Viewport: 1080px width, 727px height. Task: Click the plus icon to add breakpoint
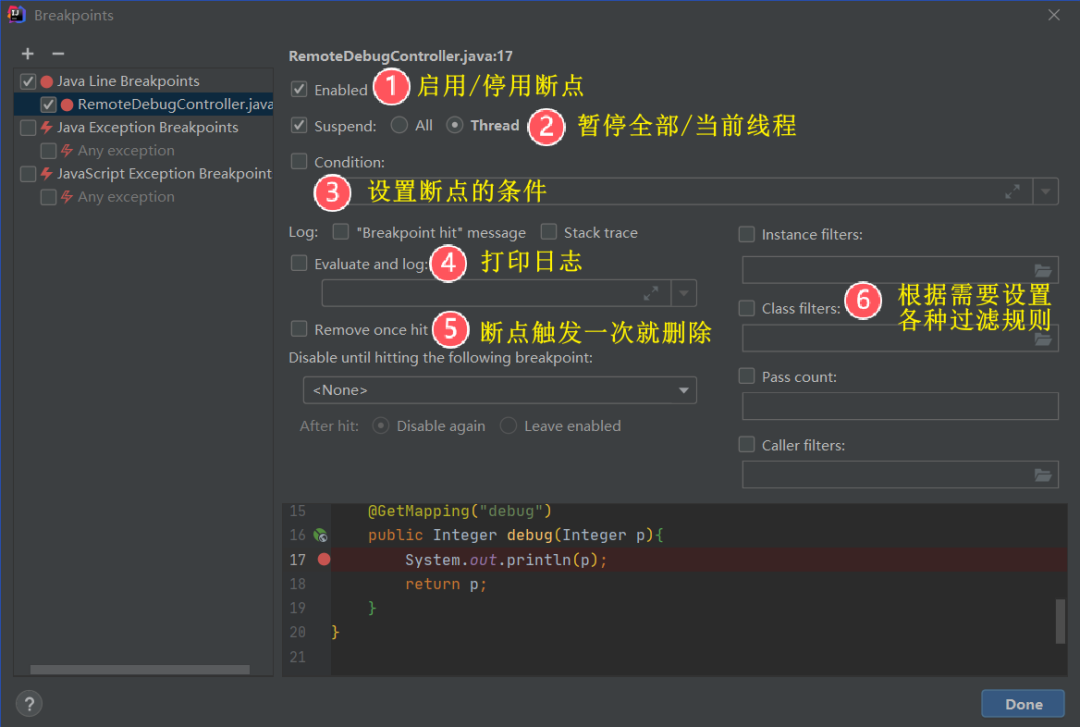click(28, 53)
